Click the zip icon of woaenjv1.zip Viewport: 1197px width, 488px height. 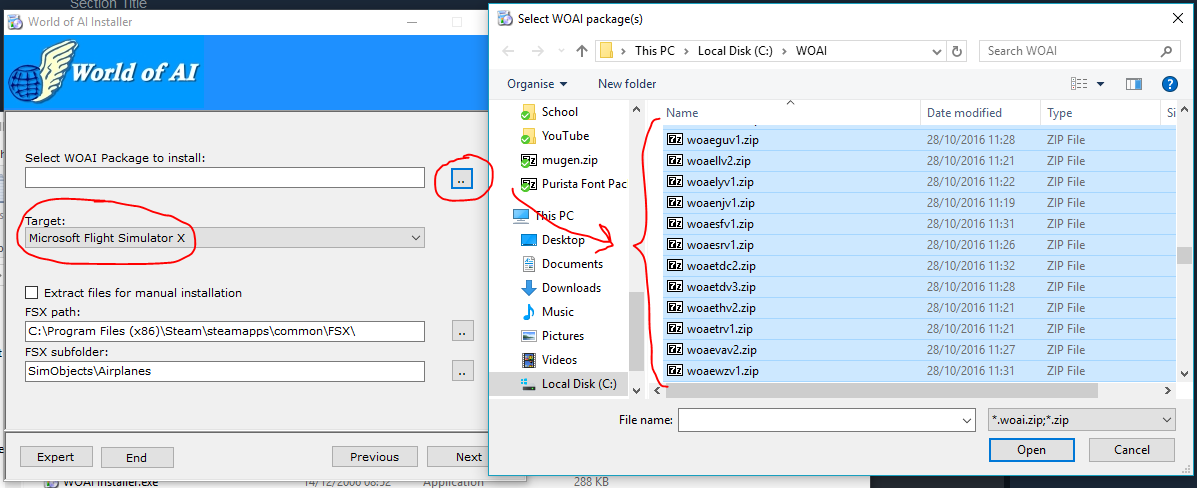675,203
